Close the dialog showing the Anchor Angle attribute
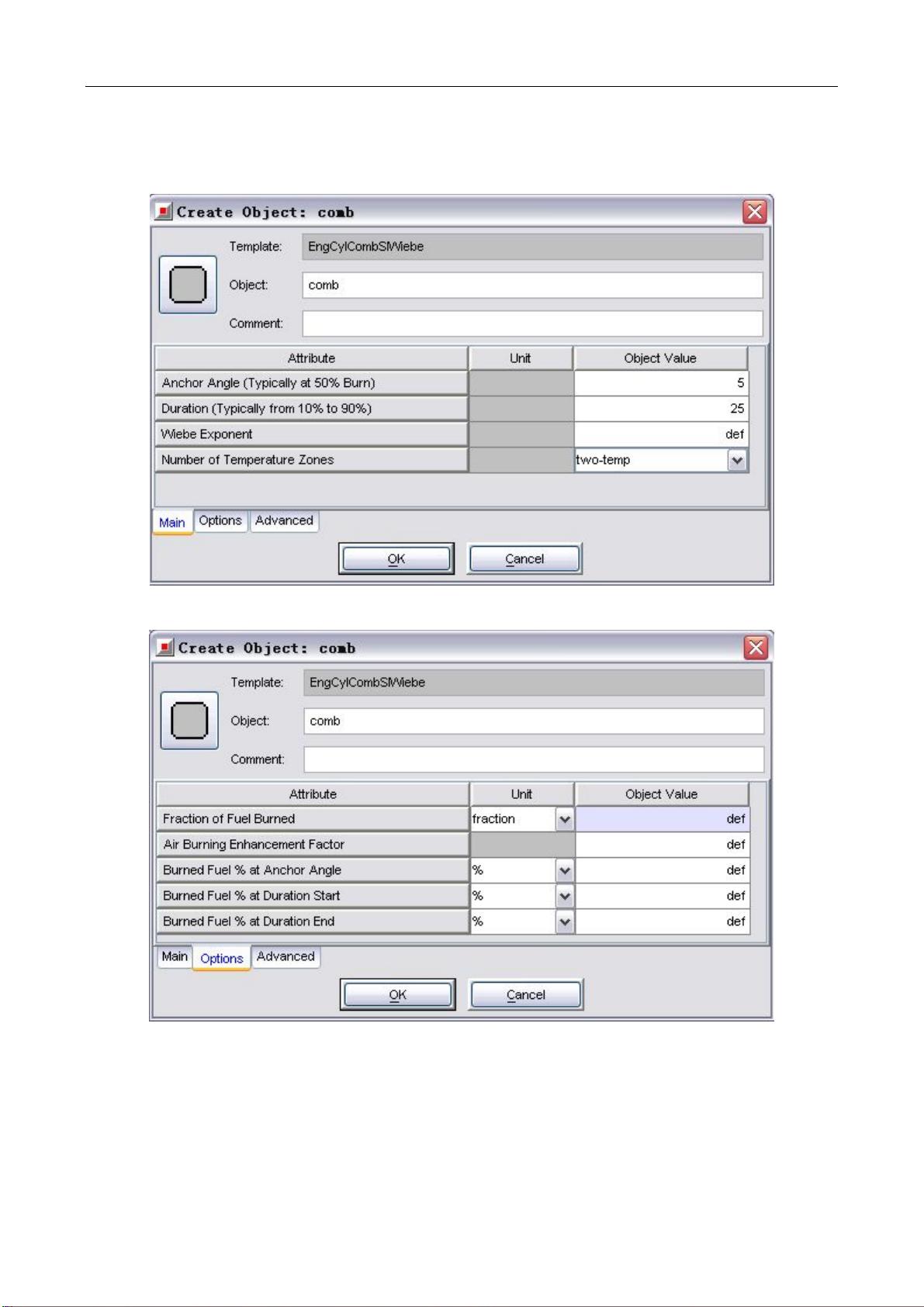 (x=754, y=212)
